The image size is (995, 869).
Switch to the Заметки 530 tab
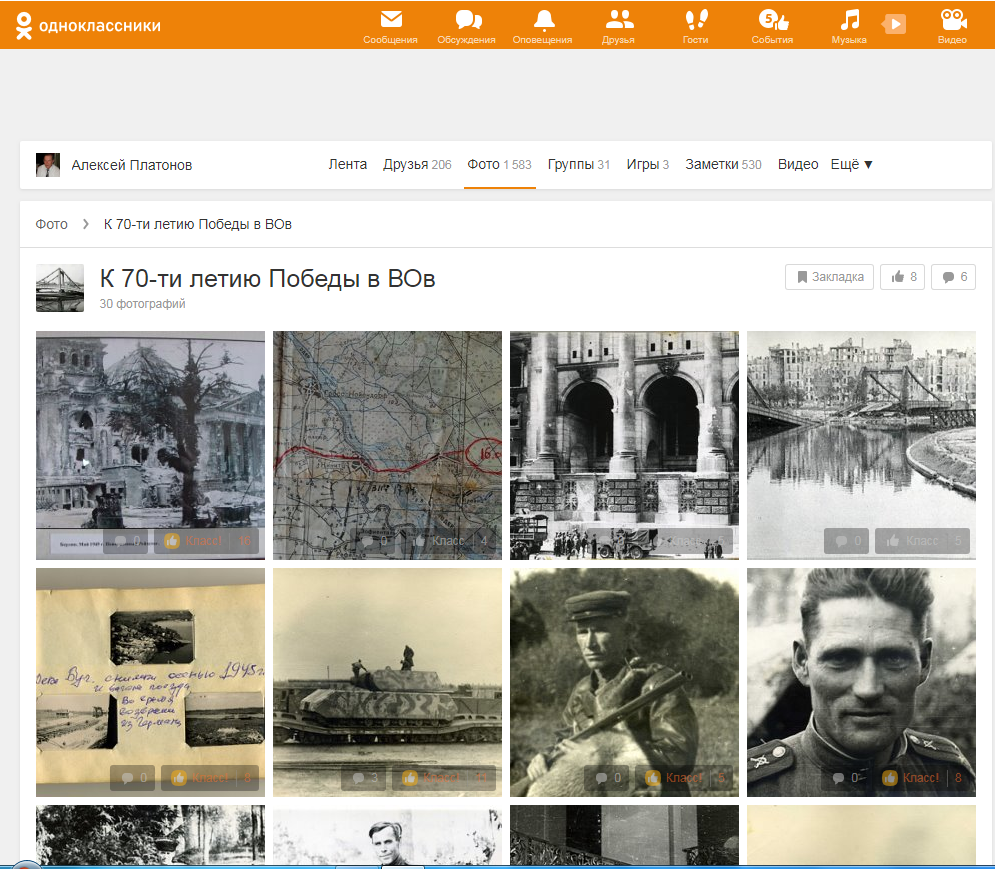[x=723, y=164]
